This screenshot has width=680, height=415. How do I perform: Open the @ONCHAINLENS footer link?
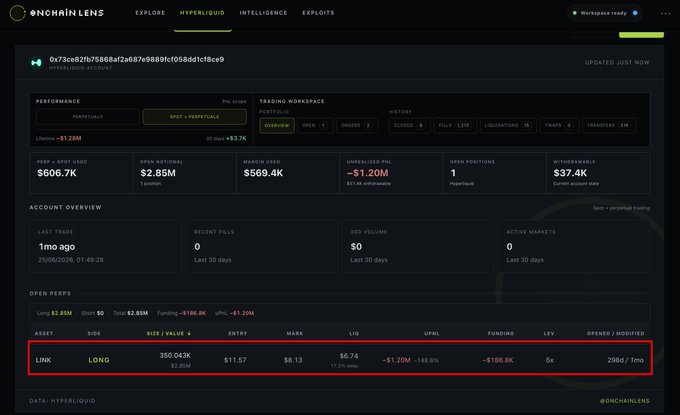coord(624,401)
